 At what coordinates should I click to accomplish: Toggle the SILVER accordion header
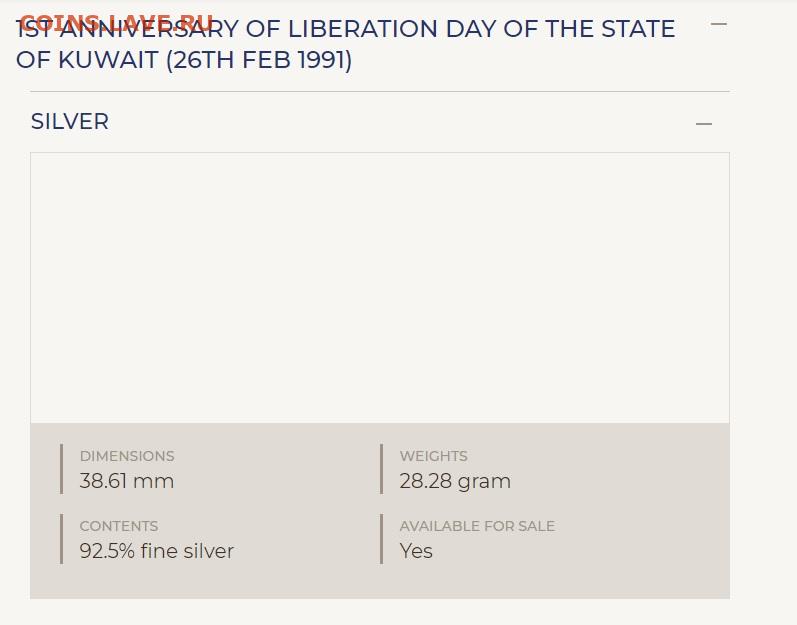pyautogui.click(x=70, y=122)
